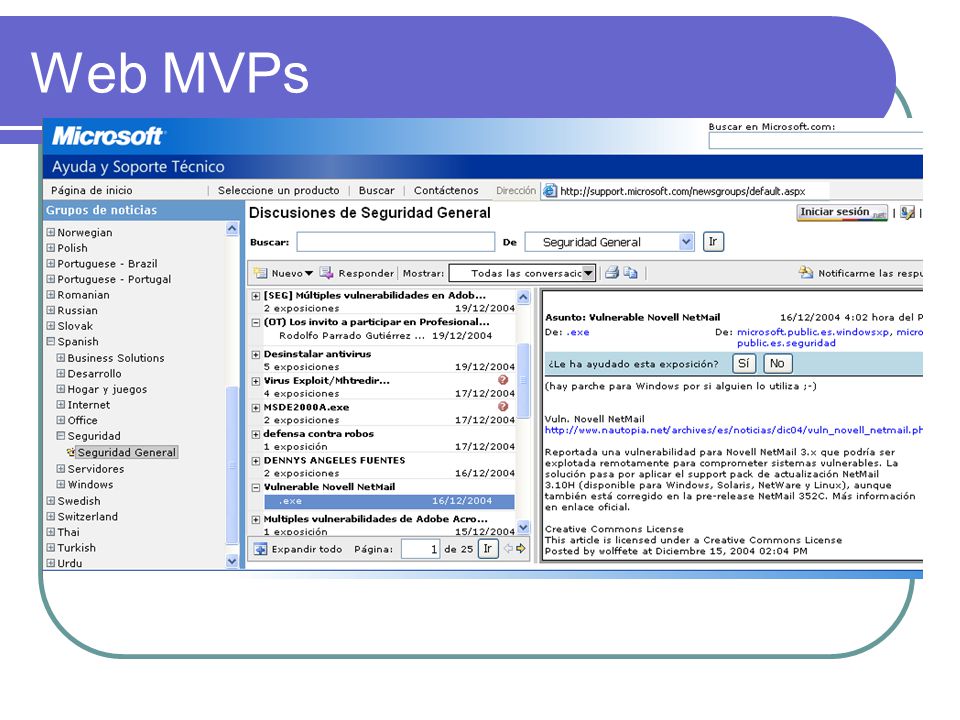Click the copy icon beside the printer
This screenshot has width=960, height=720.
click(x=631, y=273)
